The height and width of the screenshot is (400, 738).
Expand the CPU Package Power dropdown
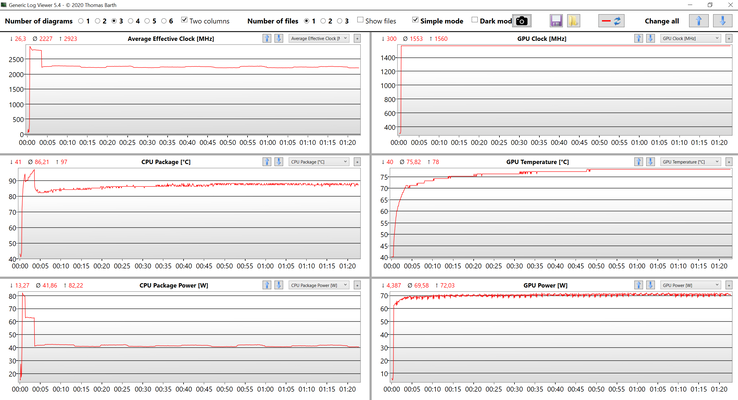pyautogui.click(x=317, y=285)
